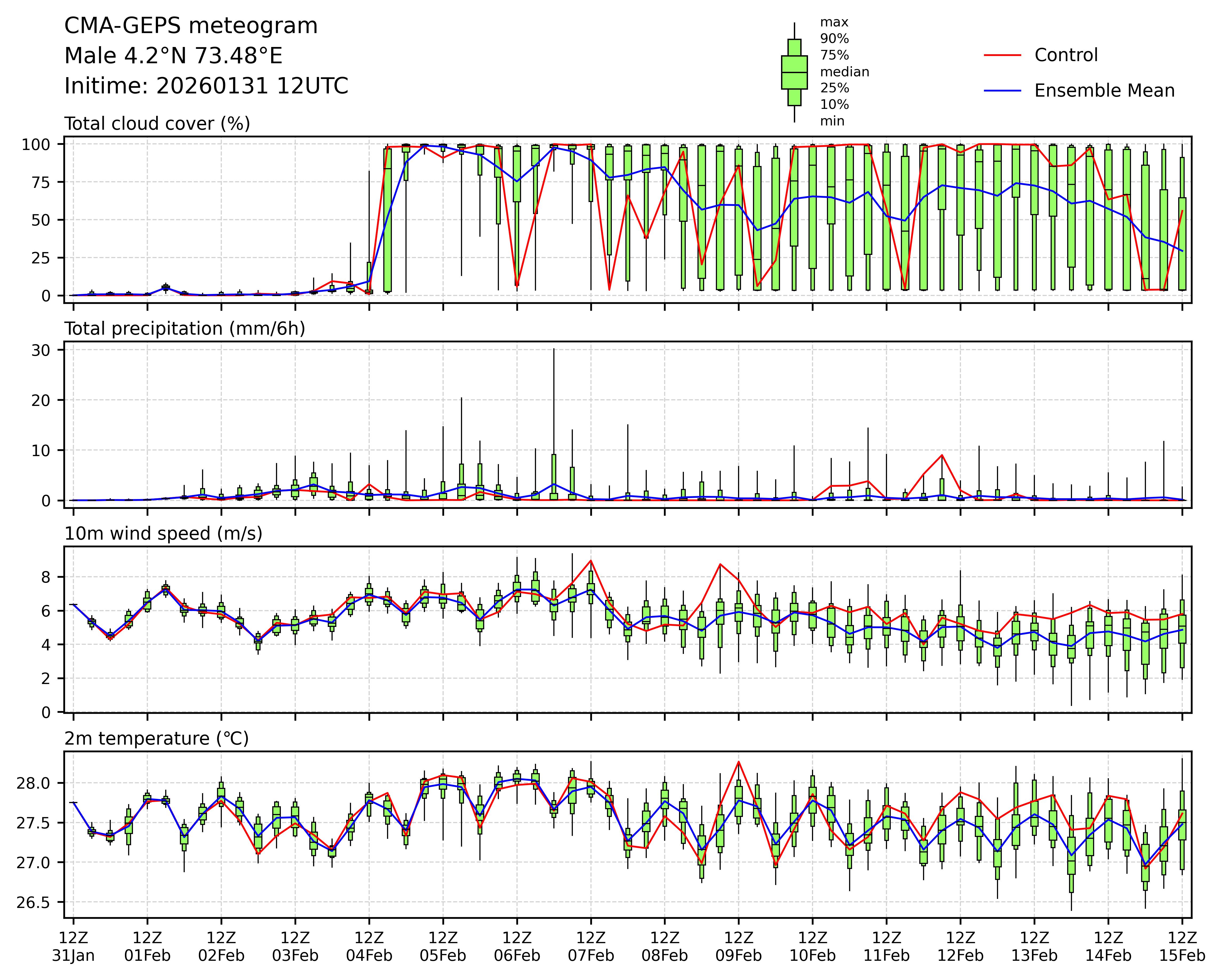Click the '12Z 31Jan' x-axis tick label
The image size is (1222, 980).
coord(73,947)
